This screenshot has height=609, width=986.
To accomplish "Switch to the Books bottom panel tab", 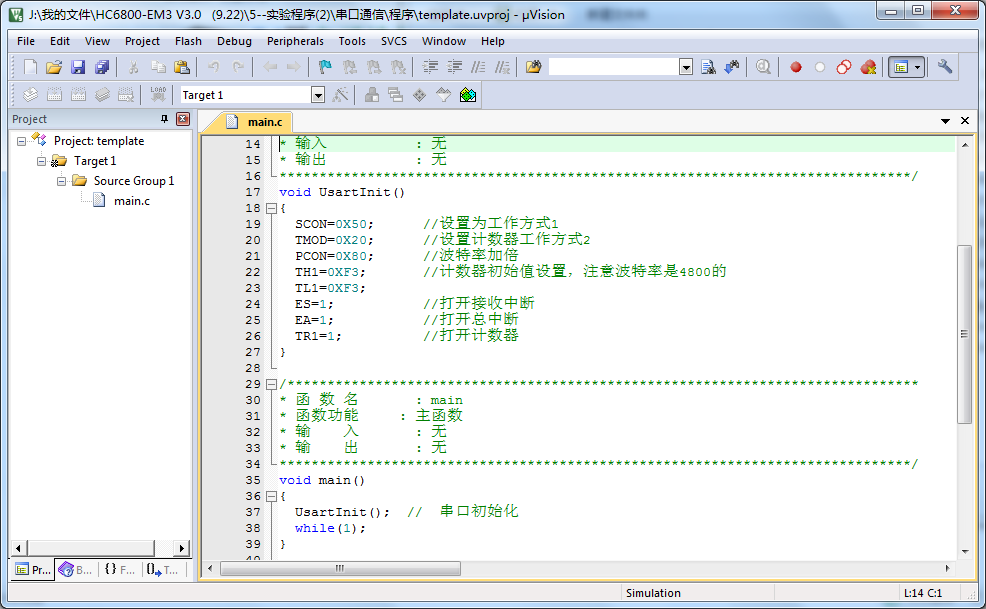I will (x=75, y=569).
